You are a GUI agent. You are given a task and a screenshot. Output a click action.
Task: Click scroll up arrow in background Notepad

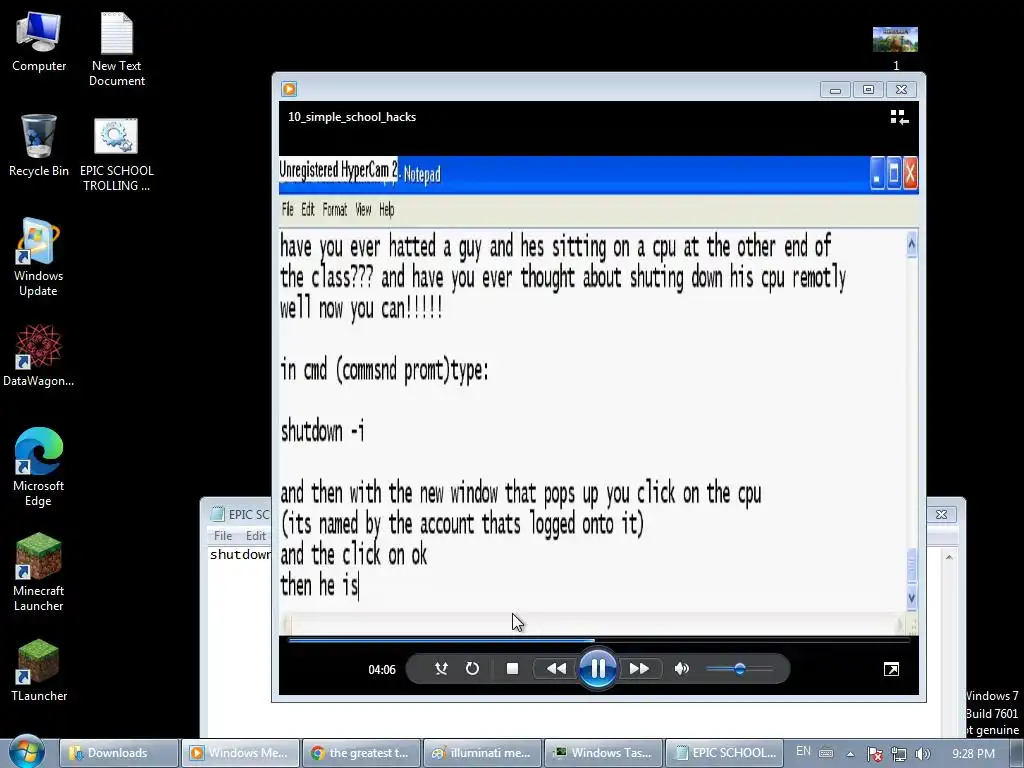click(x=949, y=557)
